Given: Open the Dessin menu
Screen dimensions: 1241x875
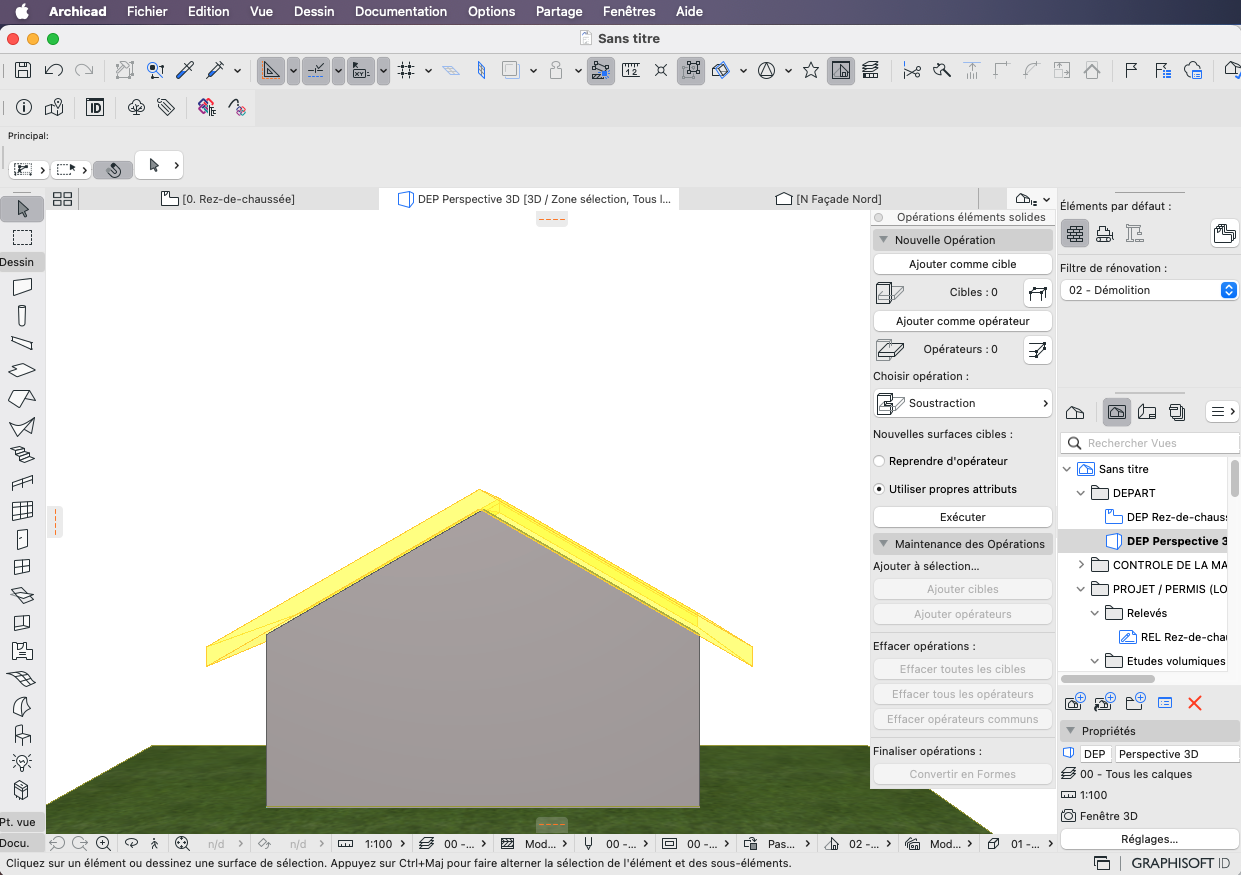Looking at the screenshot, I should coord(314,12).
